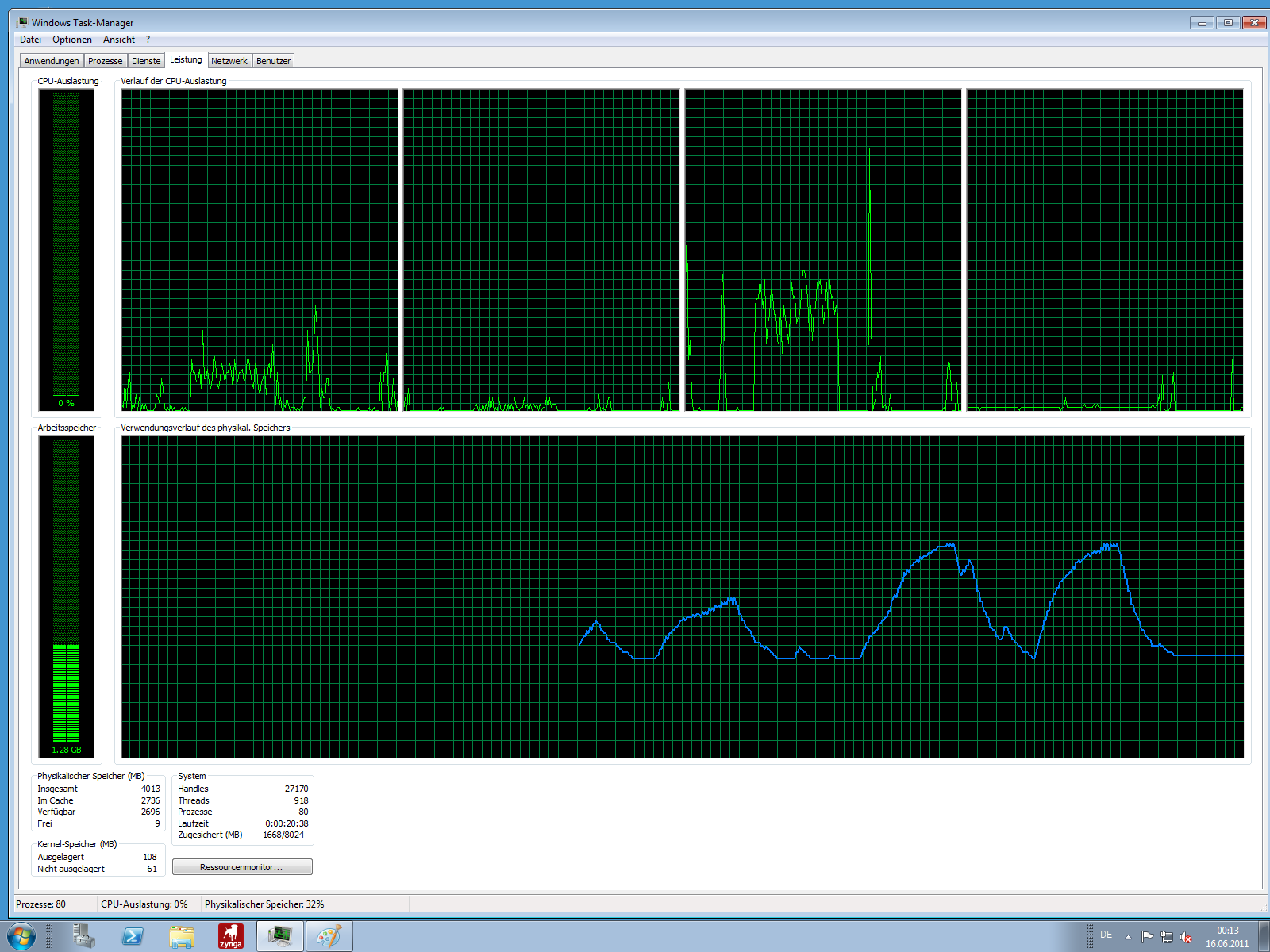Click the third CPU core history graph
The image size is (1270, 952).
(x=823, y=250)
